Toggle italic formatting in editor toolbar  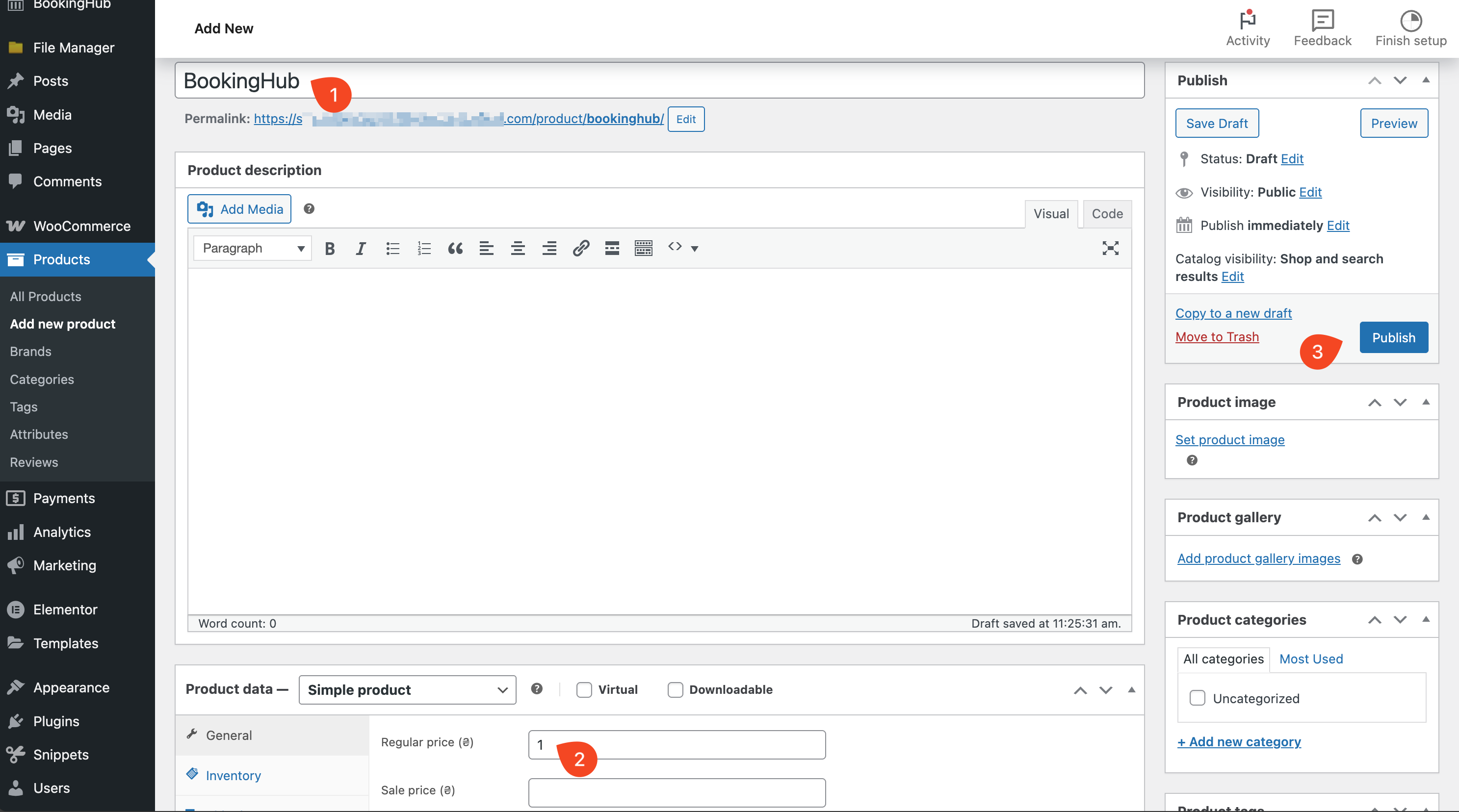(x=361, y=248)
